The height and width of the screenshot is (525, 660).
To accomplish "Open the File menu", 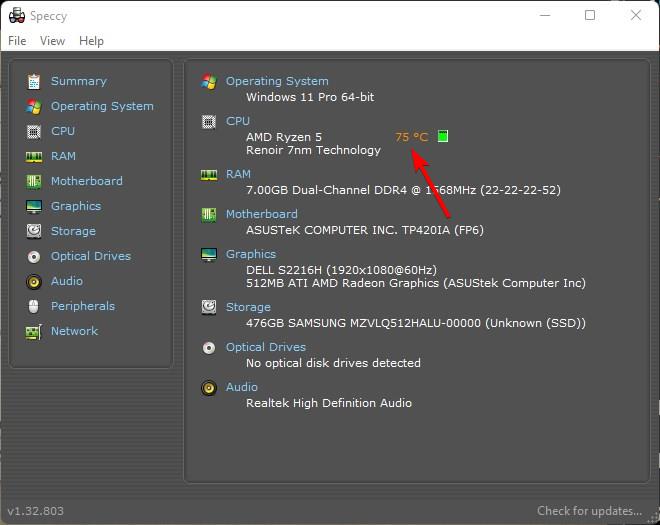I will click(17, 41).
